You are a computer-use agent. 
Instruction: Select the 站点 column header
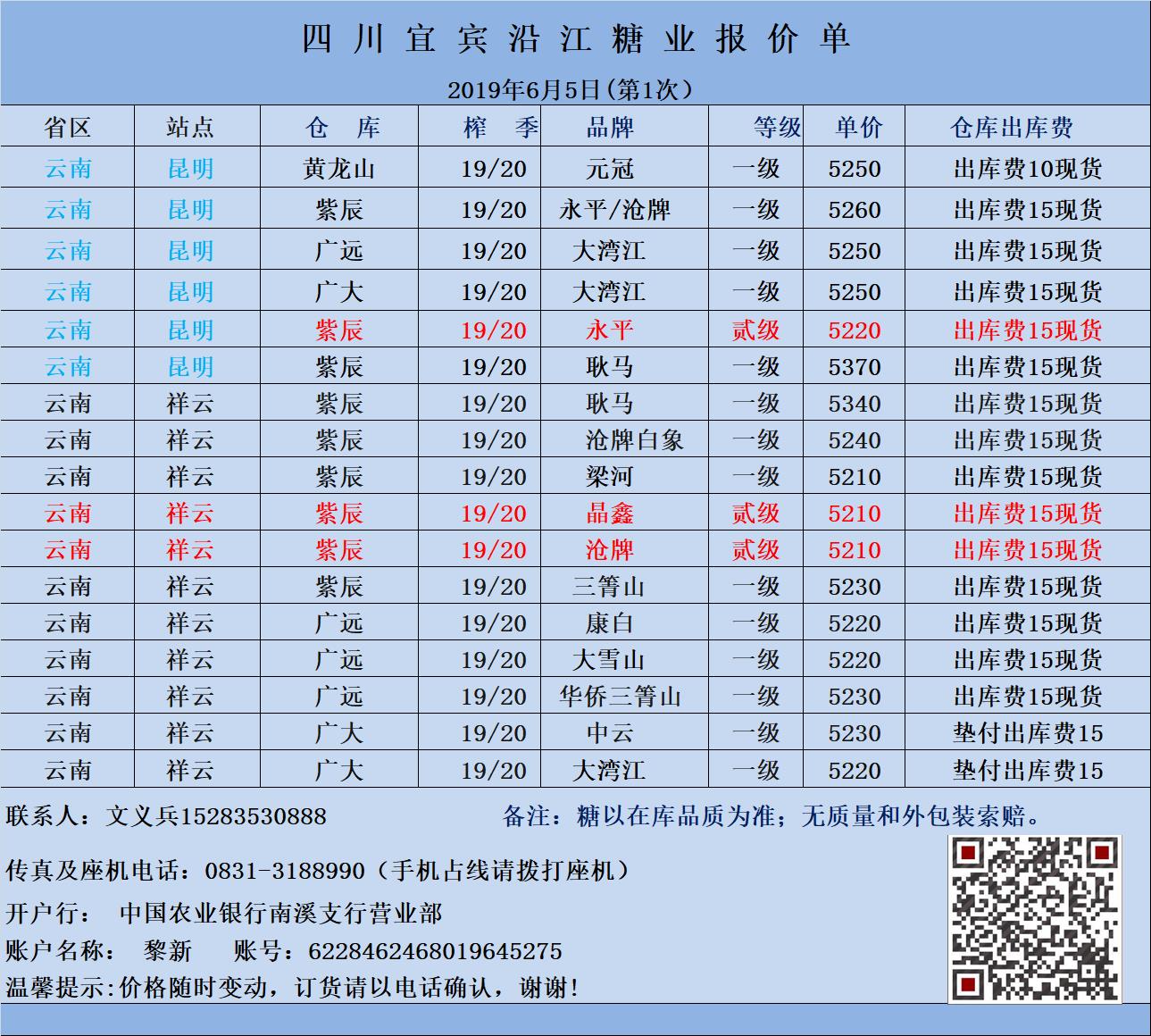[x=190, y=128]
